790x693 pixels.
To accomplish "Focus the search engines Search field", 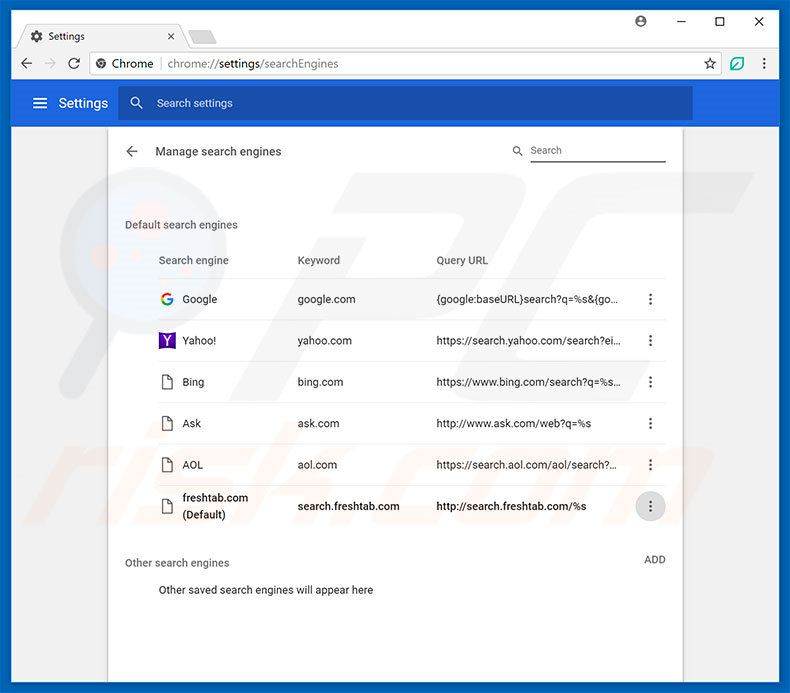I will click(598, 151).
